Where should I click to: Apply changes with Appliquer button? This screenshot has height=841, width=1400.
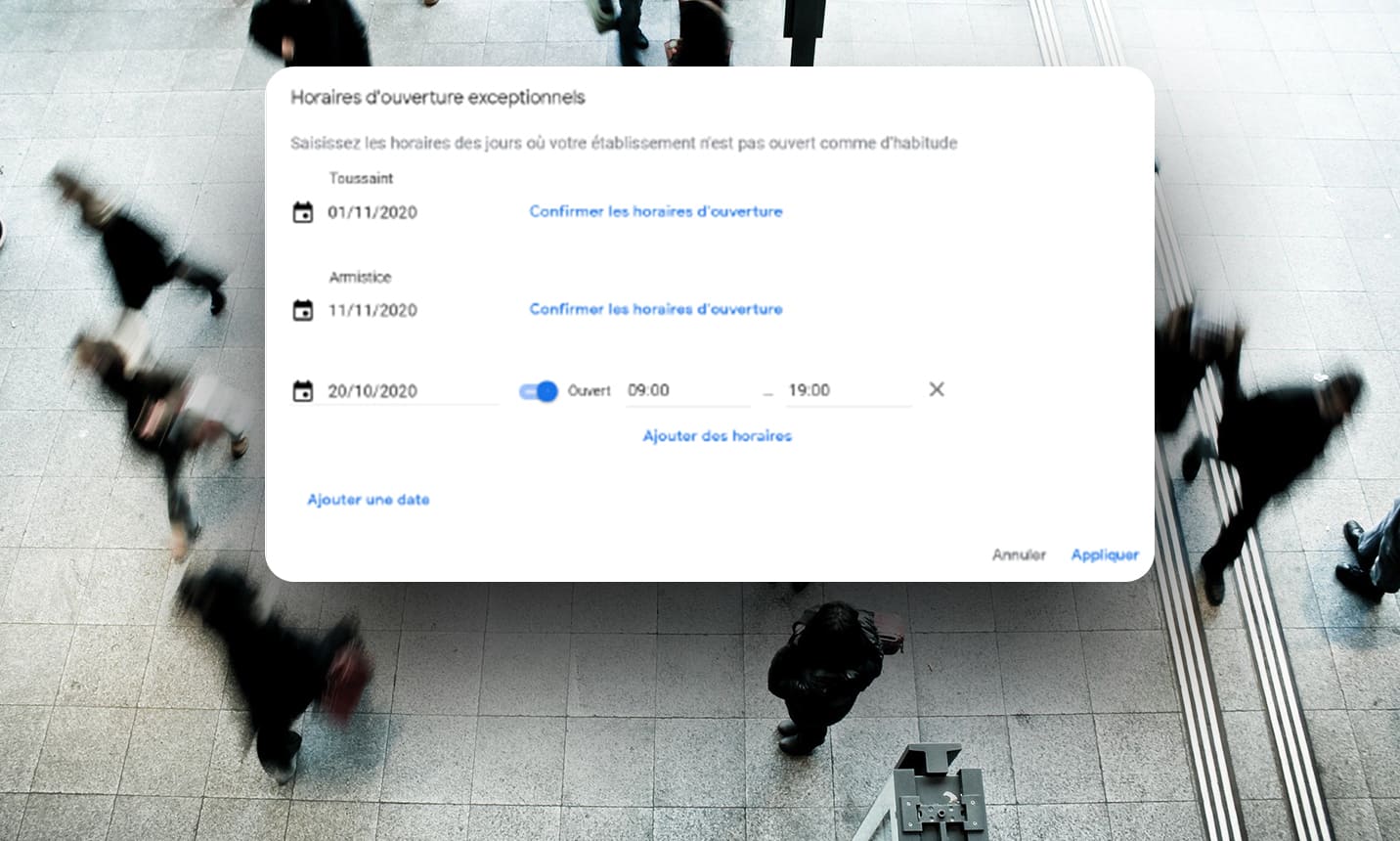[x=1105, y=554]
